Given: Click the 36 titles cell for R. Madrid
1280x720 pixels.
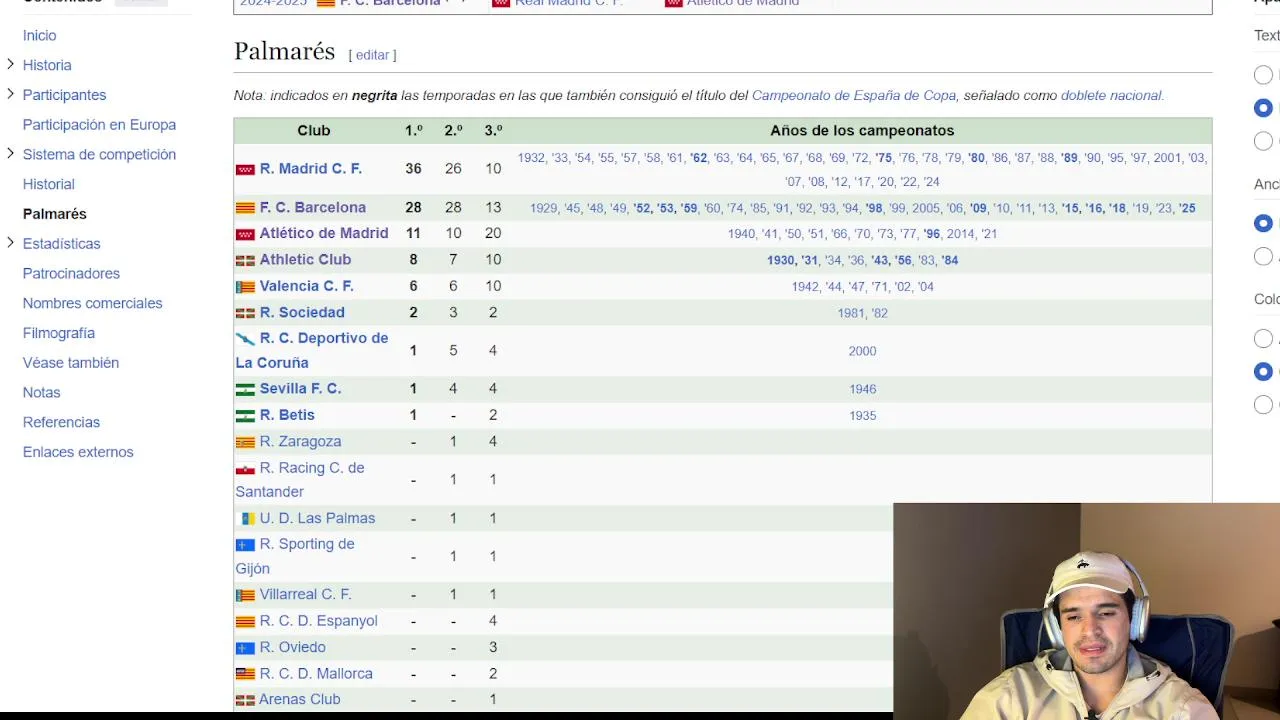Looking at the screenshot, I should pyautogui.click(x=413, y=169).
